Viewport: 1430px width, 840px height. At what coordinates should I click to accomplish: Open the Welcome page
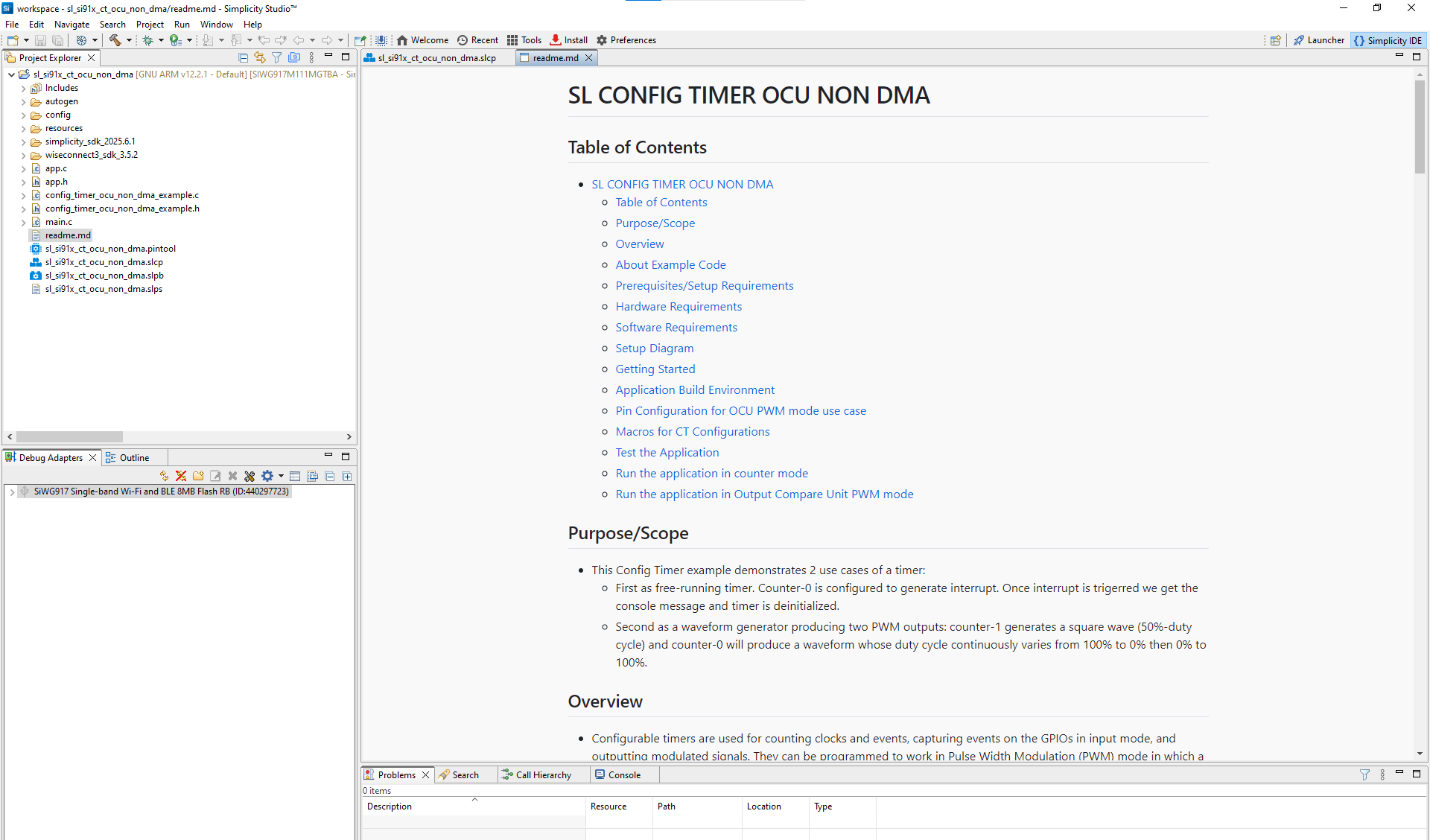click(422, 40)
